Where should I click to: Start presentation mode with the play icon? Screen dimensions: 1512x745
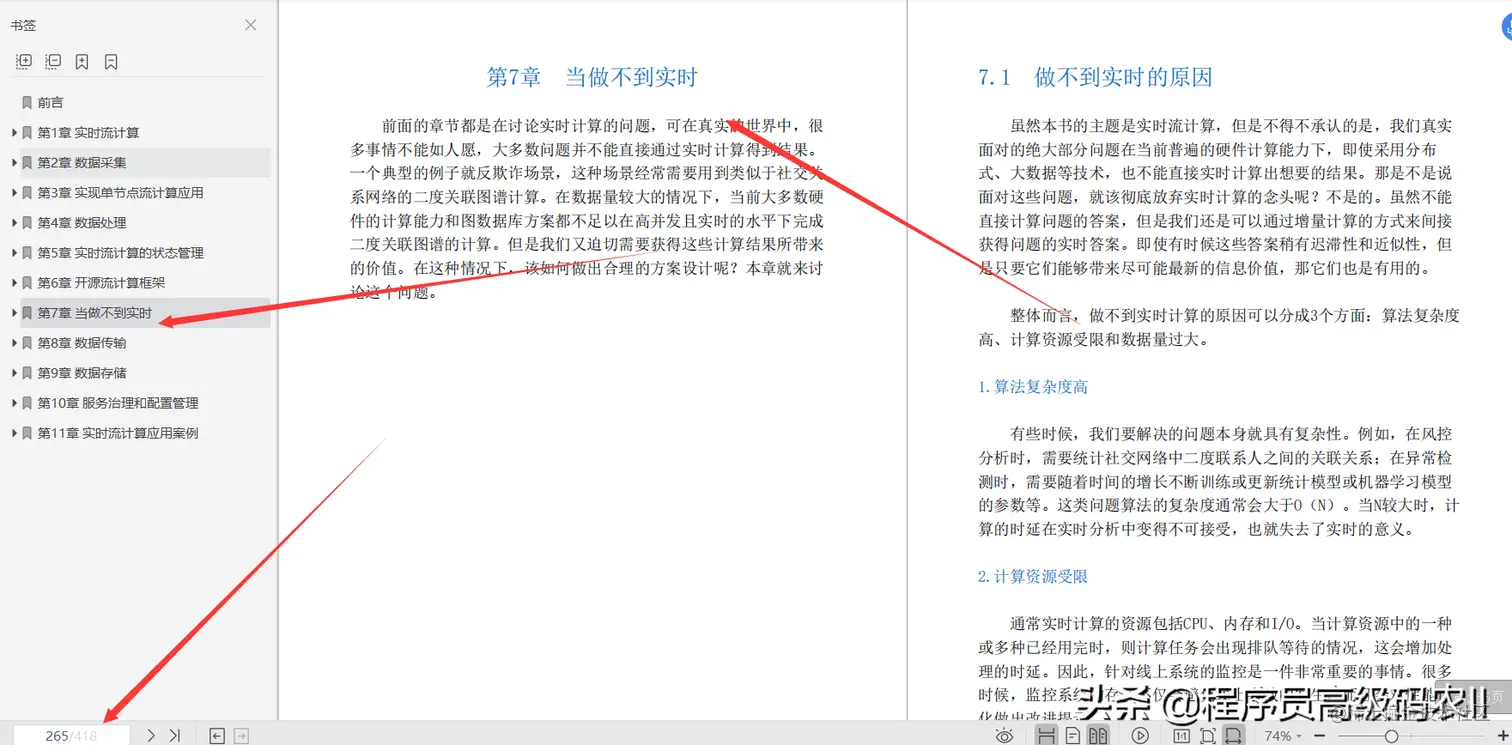pos(1139,735)
